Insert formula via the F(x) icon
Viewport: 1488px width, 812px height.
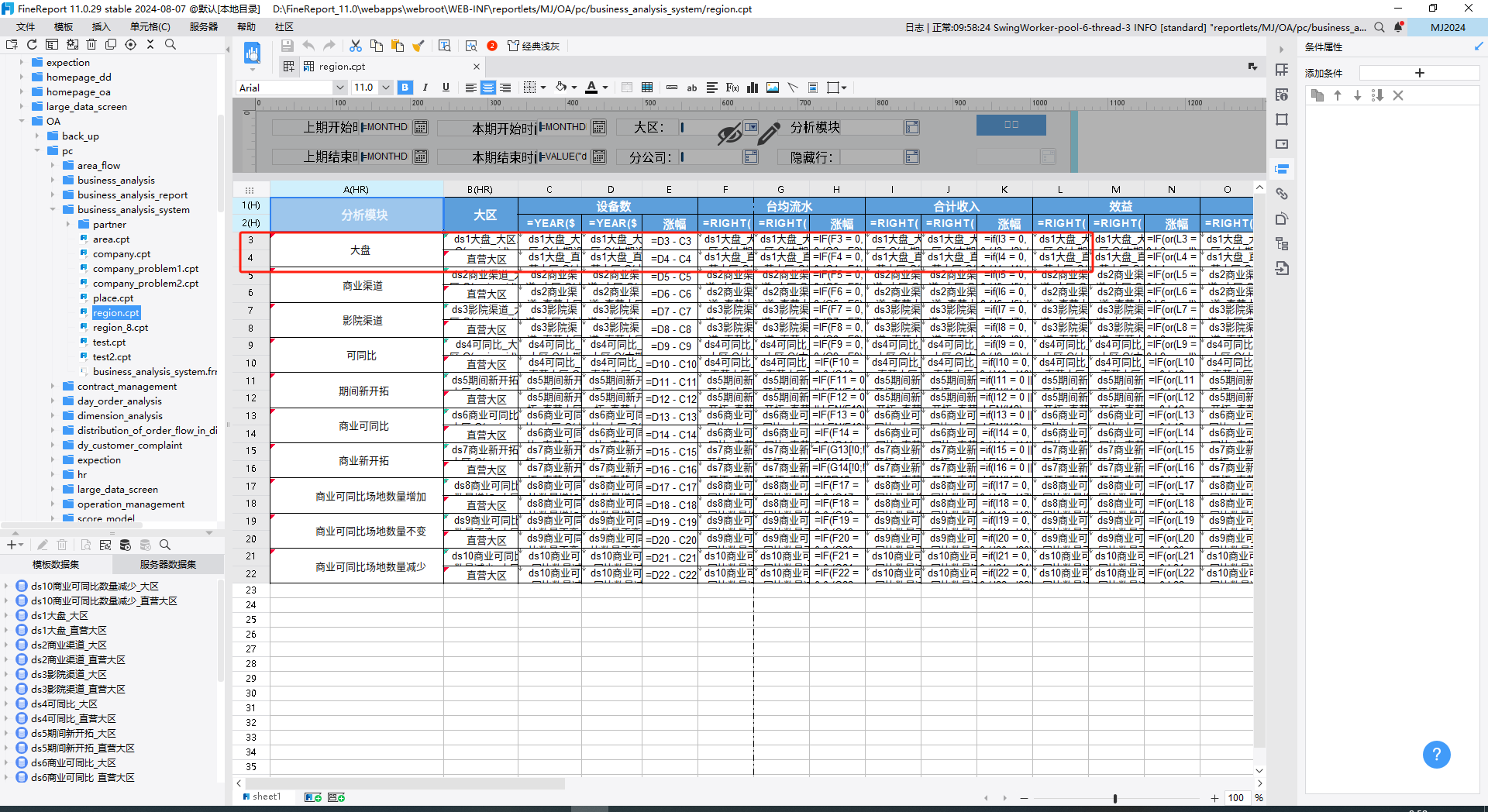[x=732, y=88]
